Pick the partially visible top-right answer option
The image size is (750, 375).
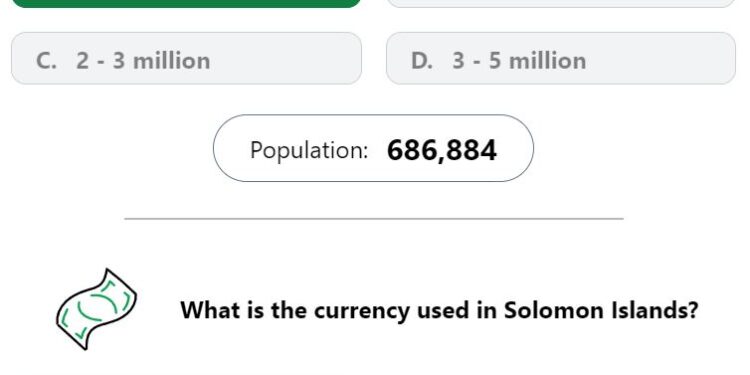(x=561, y=4)
